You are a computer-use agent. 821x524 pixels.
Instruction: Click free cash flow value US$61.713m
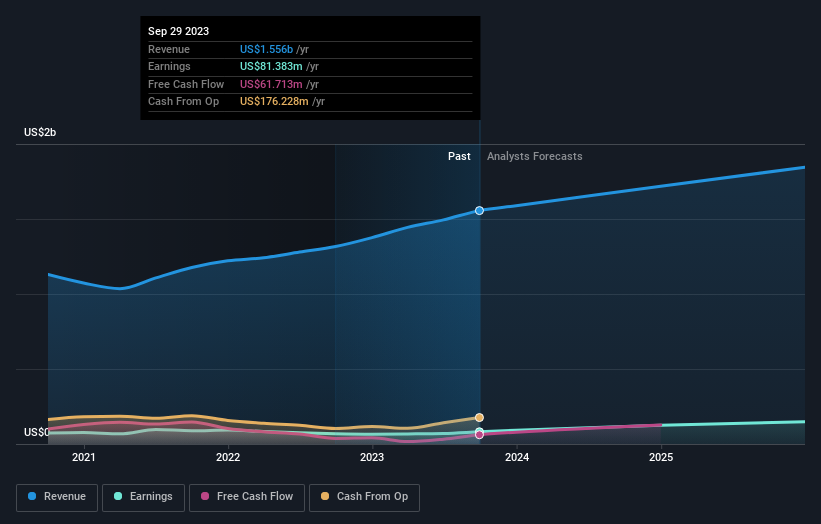(x=271, y=84)
